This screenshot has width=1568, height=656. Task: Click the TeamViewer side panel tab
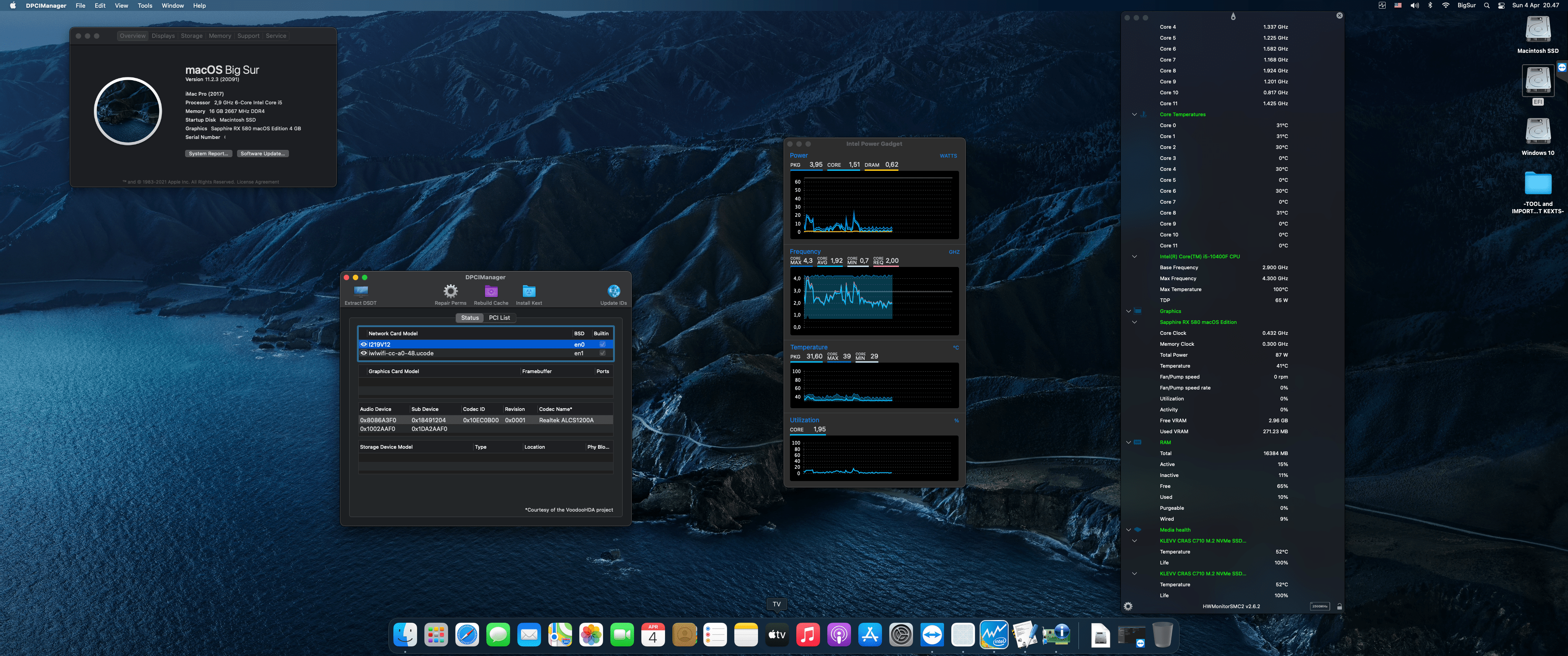pyautogui.click(x=1563, y=67)
